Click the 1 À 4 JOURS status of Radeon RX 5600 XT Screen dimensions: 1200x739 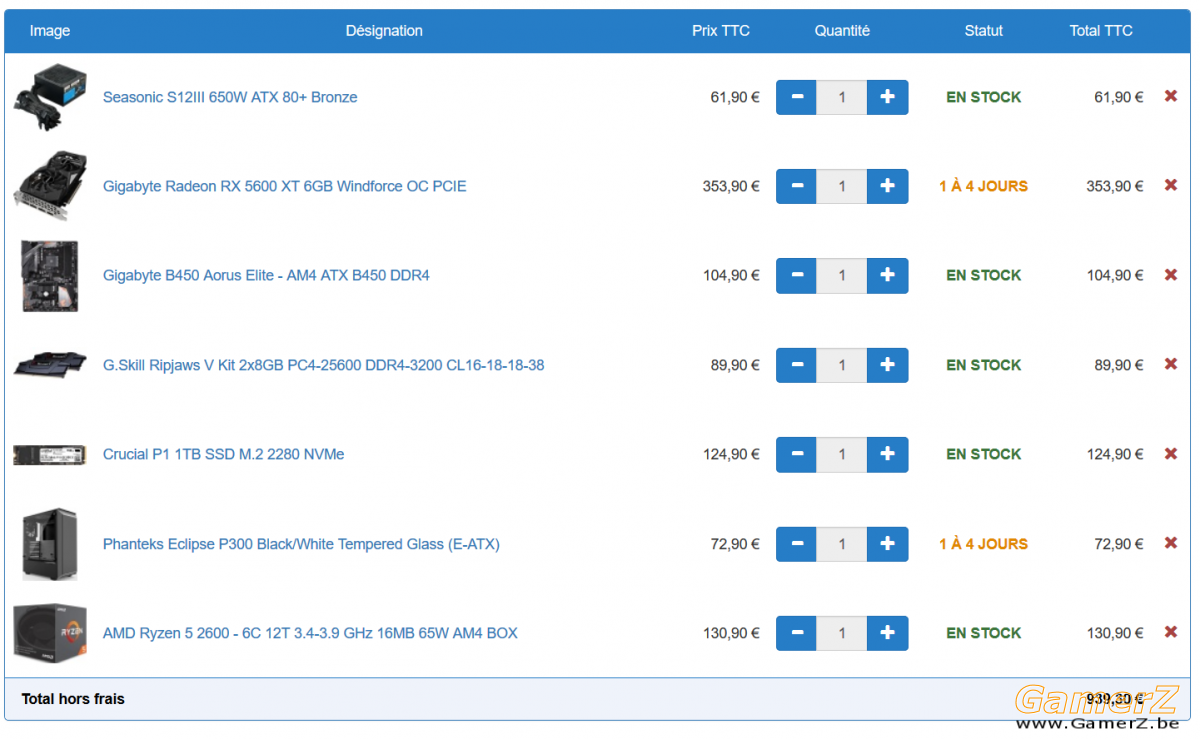[984, 186]
